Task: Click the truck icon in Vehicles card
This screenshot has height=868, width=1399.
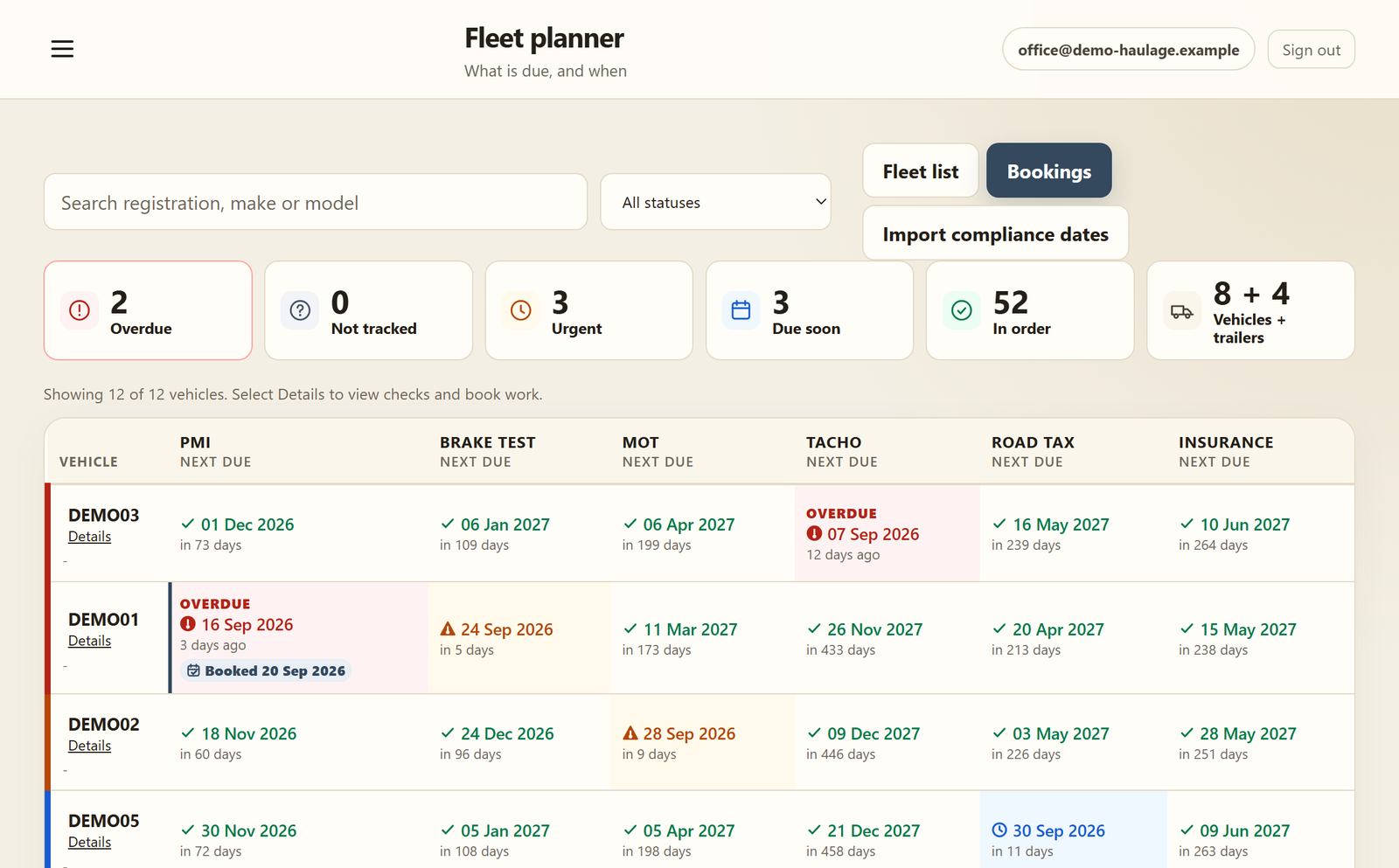Action: 1182,312
